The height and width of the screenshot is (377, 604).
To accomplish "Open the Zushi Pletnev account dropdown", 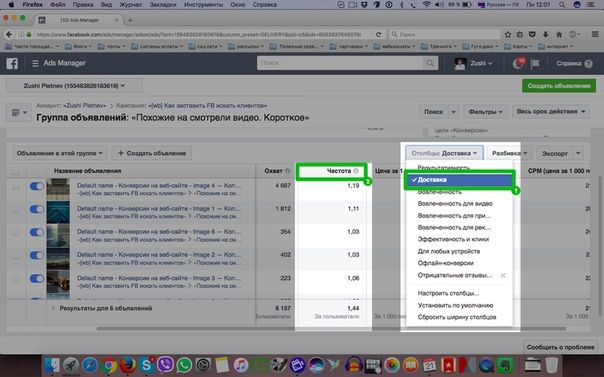I will 74,85.
